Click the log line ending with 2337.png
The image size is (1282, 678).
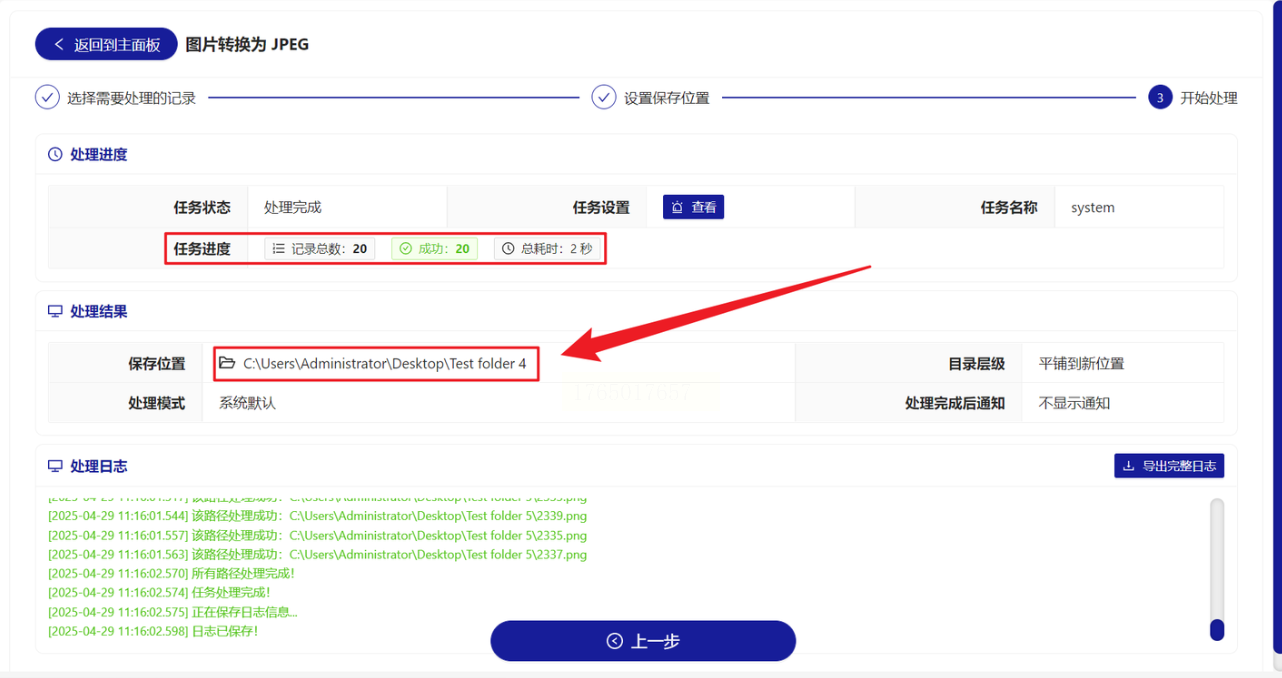click(x=317, y=554)
